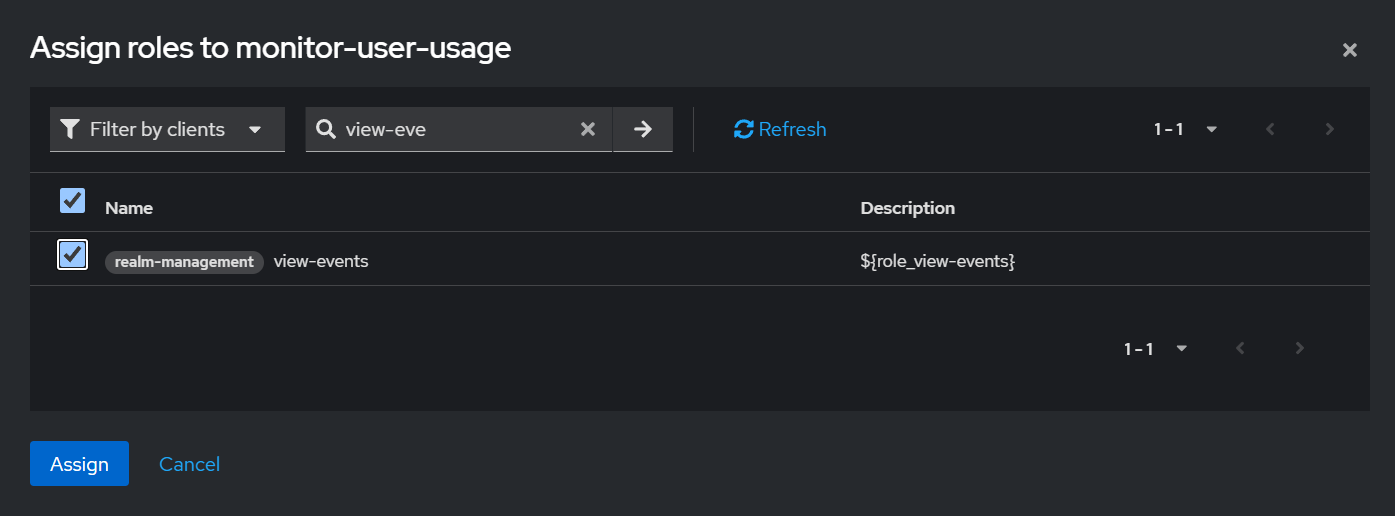This screenshot has width=1395, height=516.
Task: Go to previous page in bottom pagination
Action: pos(1240,349)
